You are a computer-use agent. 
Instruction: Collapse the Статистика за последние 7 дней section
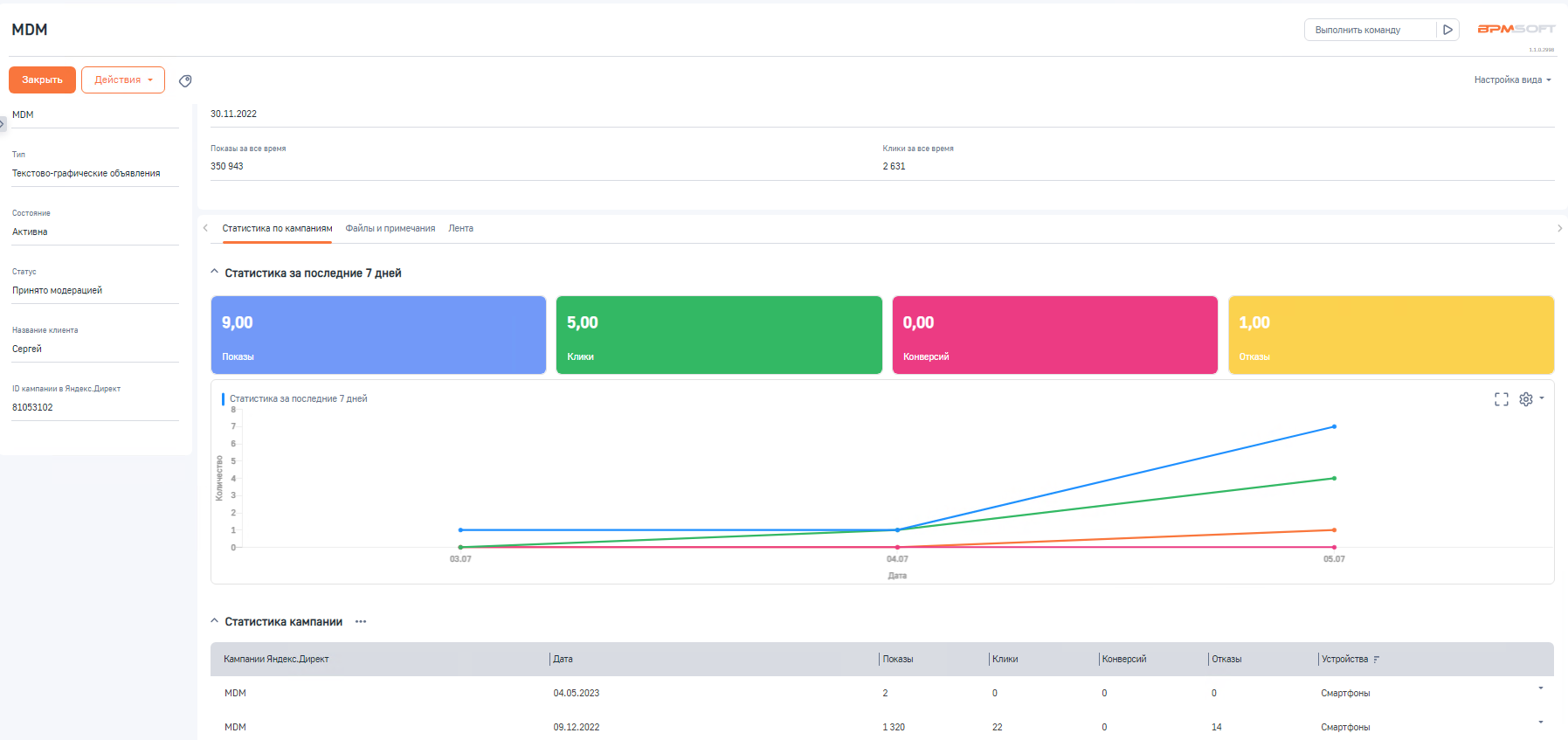[215, 273]
